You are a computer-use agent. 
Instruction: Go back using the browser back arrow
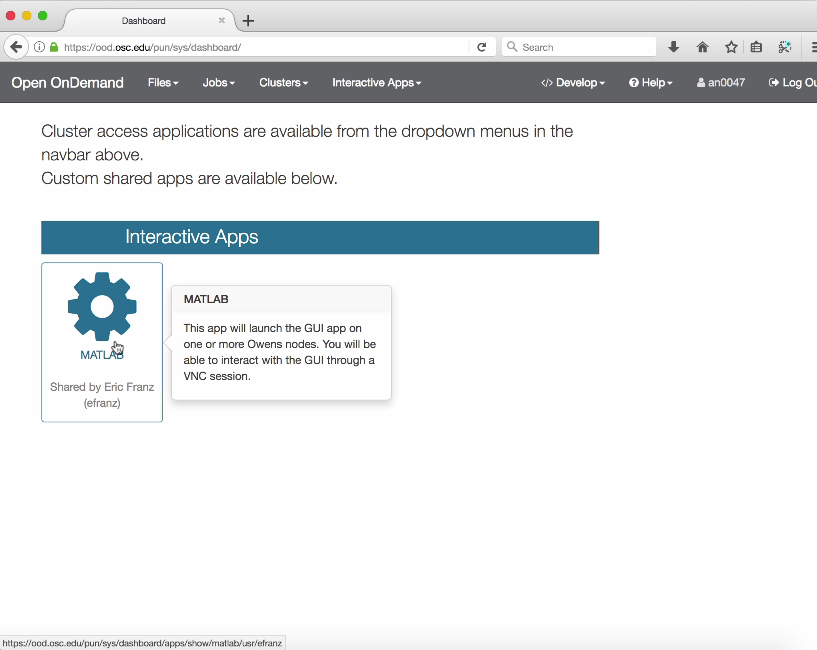(16, 47)
